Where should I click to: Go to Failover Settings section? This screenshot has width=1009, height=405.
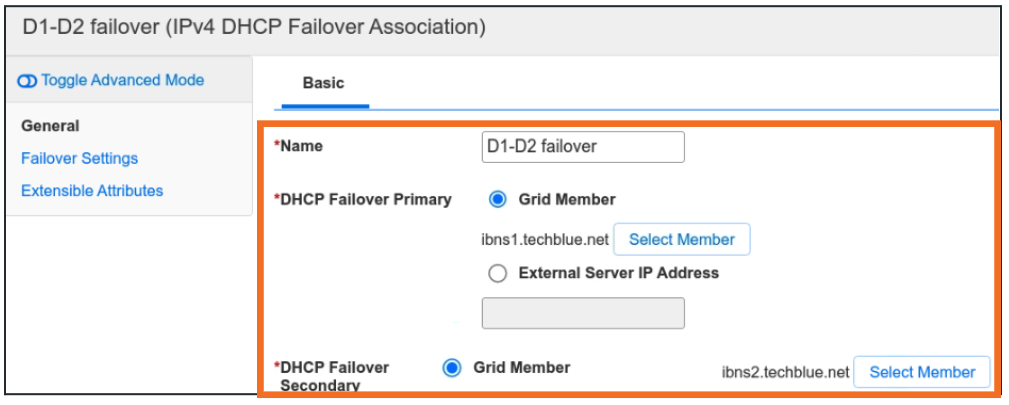(79, 158)
